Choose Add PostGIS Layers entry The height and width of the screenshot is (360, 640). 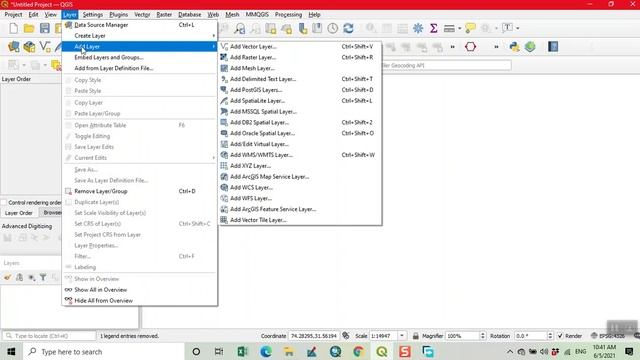click(x=300, y=90)
